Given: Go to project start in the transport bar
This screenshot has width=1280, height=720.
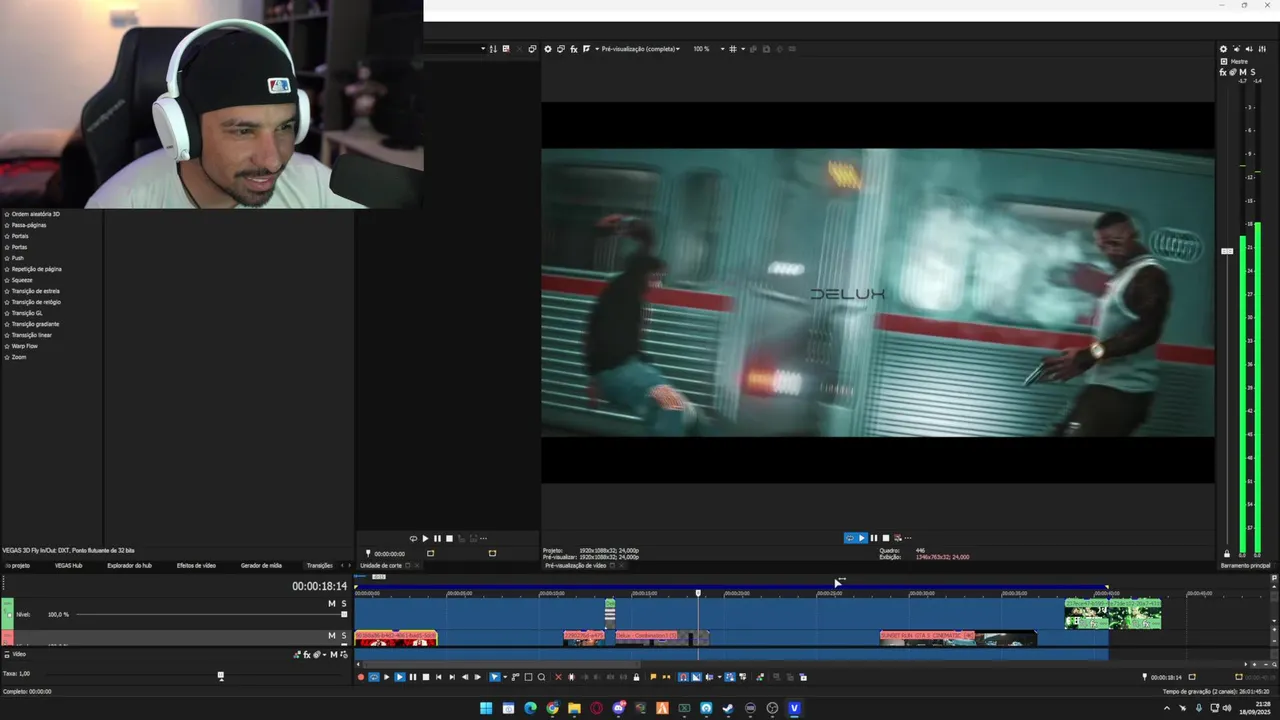Looking at the screenshot, I should tap(438, 677).
